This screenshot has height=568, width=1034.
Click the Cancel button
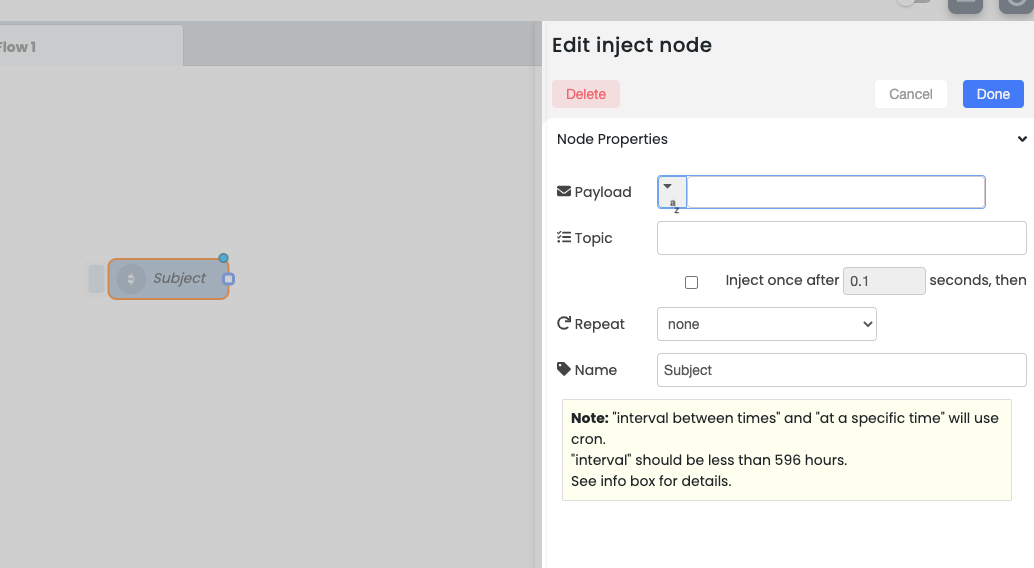coord(910,94)
